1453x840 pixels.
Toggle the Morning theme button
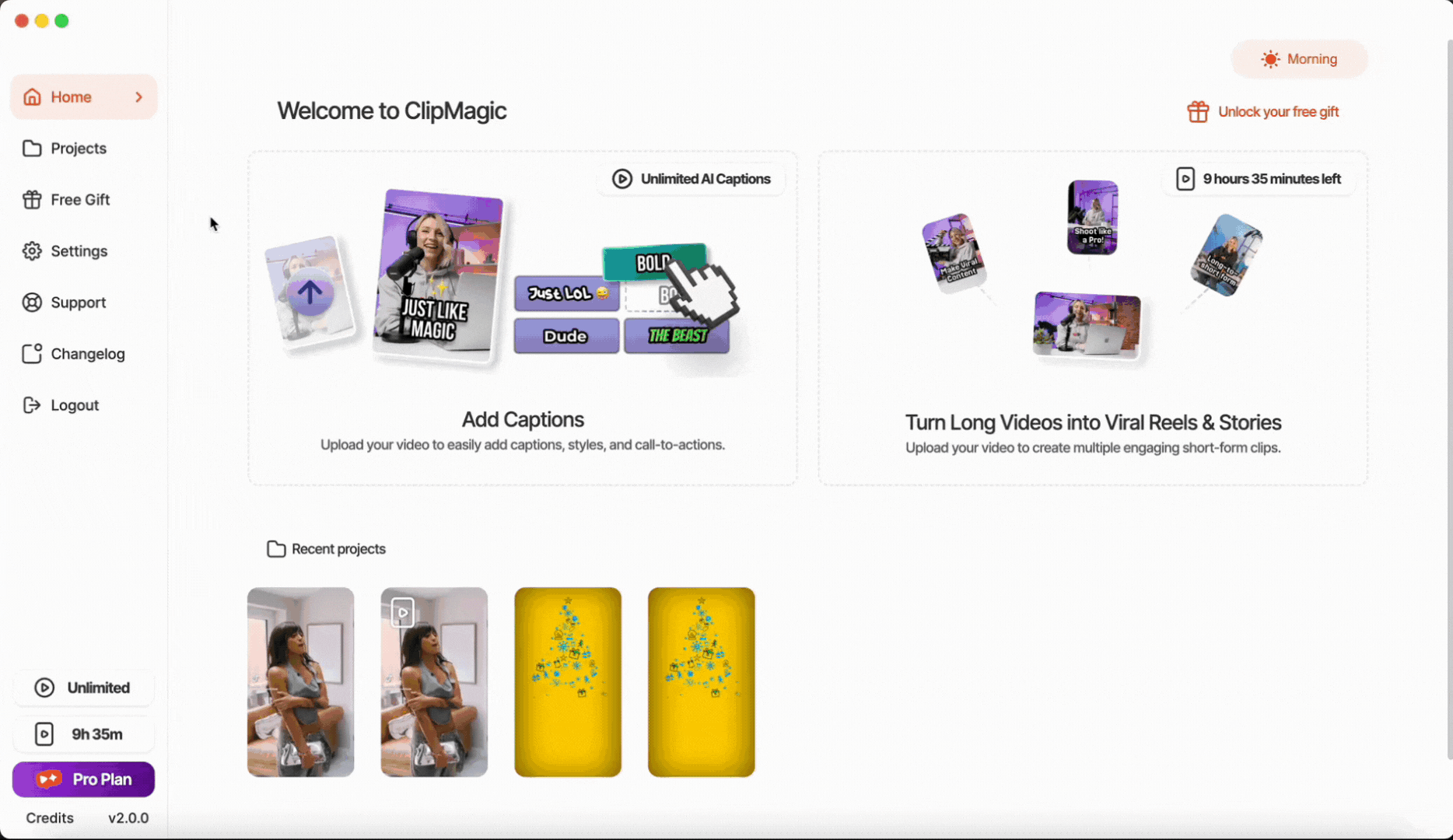pyautogui.click(x=1299, y=59)
